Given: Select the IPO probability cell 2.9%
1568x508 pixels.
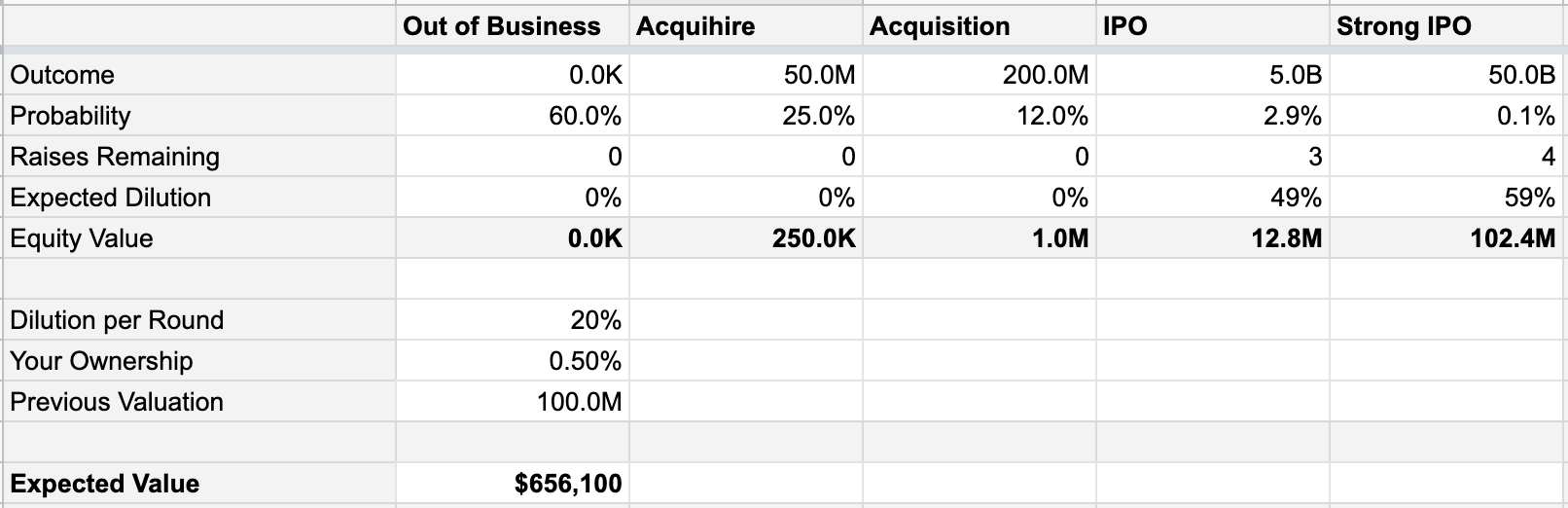Looking at the screenshot, I should point(1213,115).
